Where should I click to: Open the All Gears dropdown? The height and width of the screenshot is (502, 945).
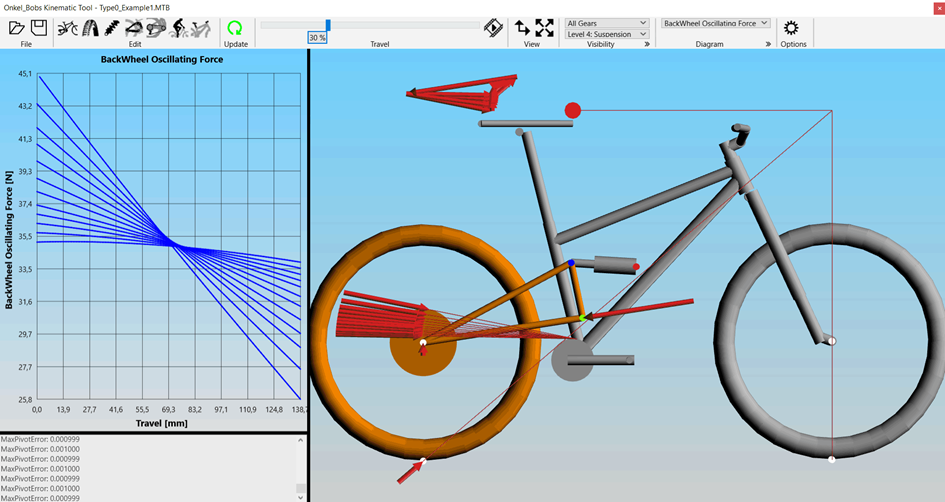click(606, 23)
